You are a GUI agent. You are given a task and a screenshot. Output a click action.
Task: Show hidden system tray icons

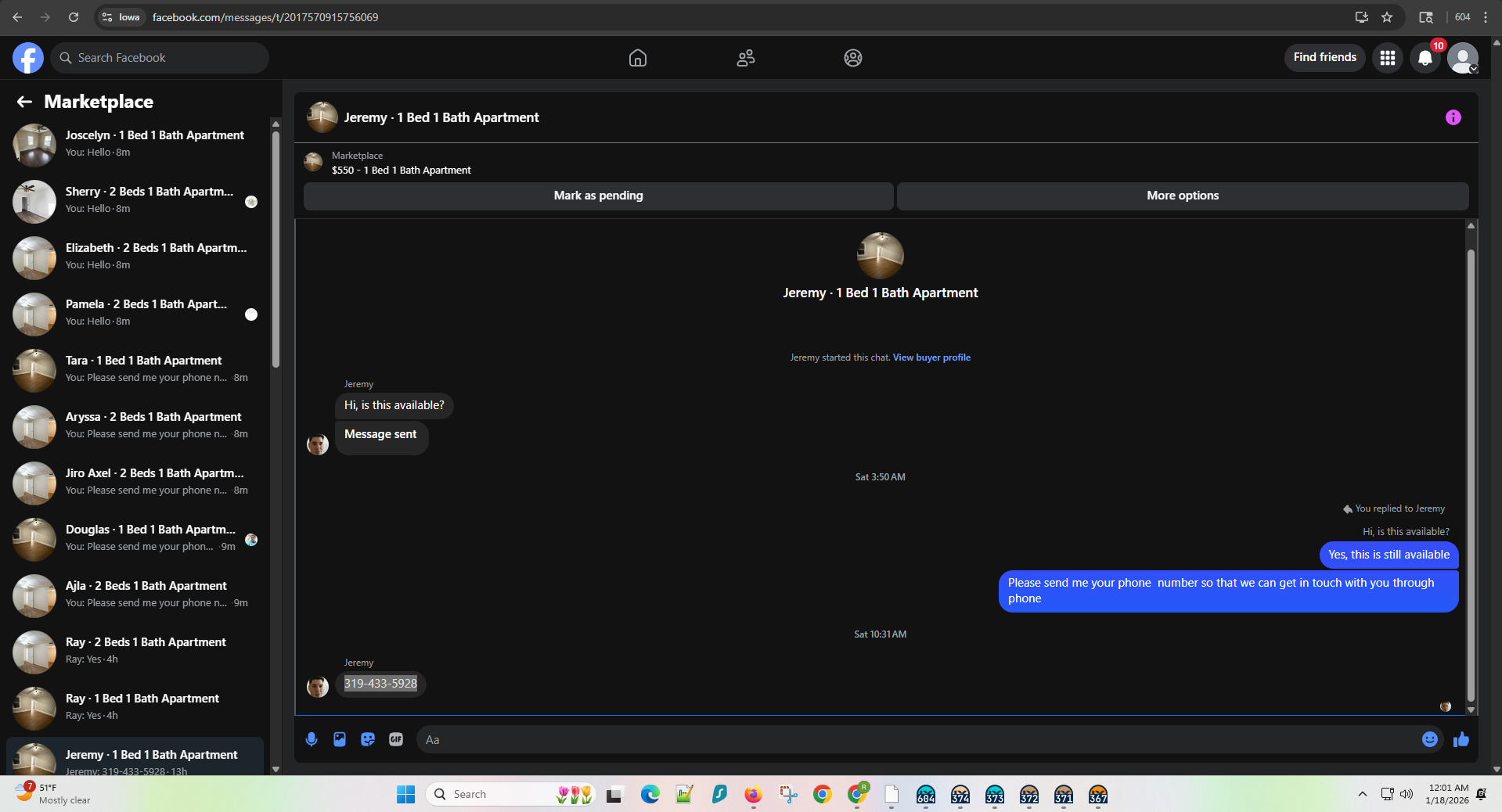(1362, 794)
